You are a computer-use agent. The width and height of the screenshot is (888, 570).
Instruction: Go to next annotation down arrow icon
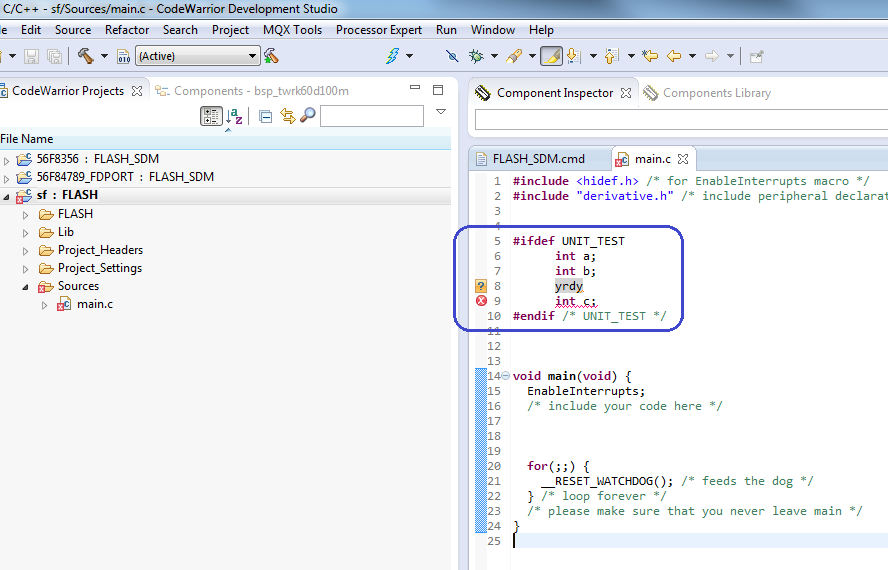(574, 56)
